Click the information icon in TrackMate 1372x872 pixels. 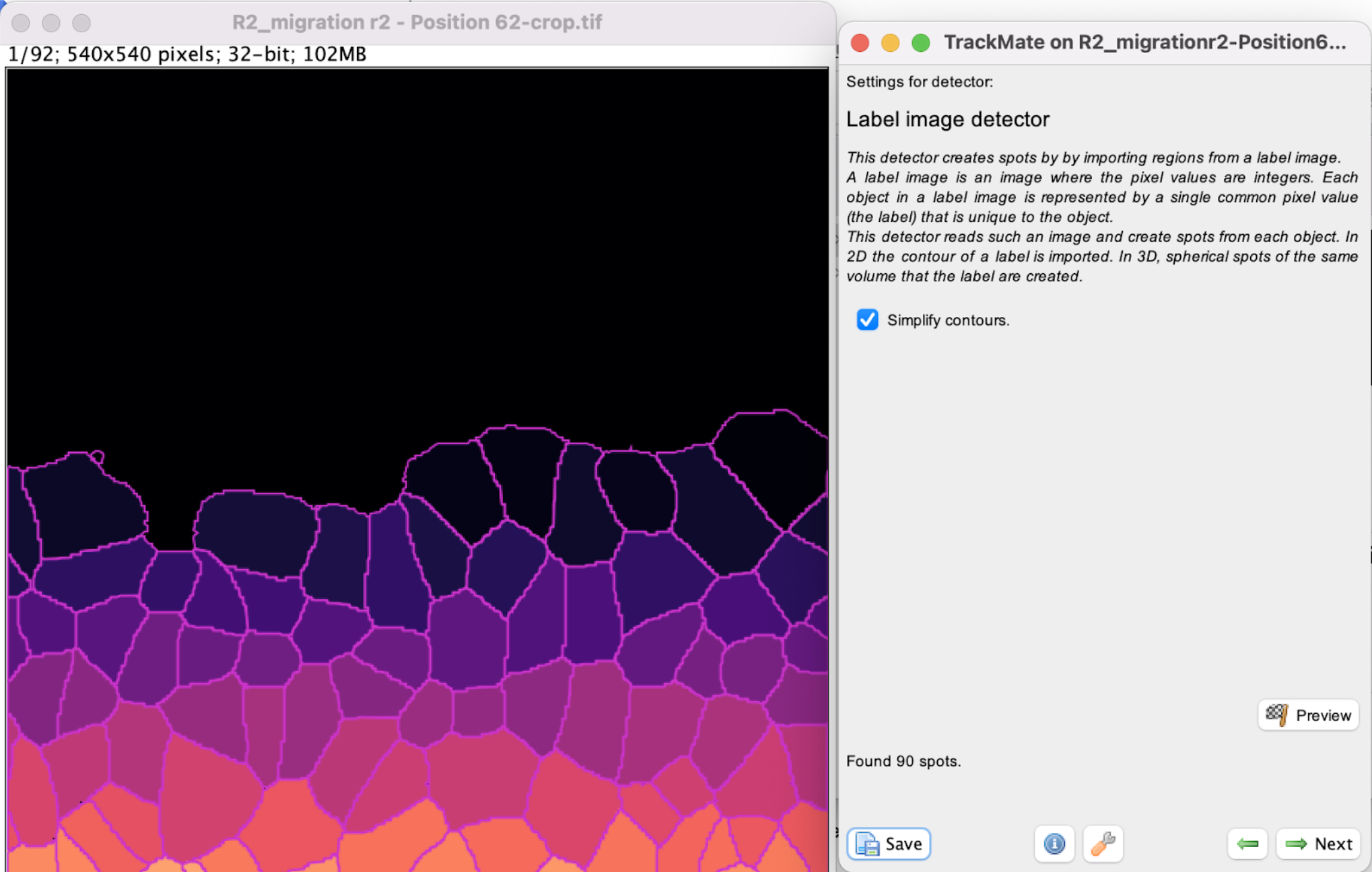point(1053,843)
